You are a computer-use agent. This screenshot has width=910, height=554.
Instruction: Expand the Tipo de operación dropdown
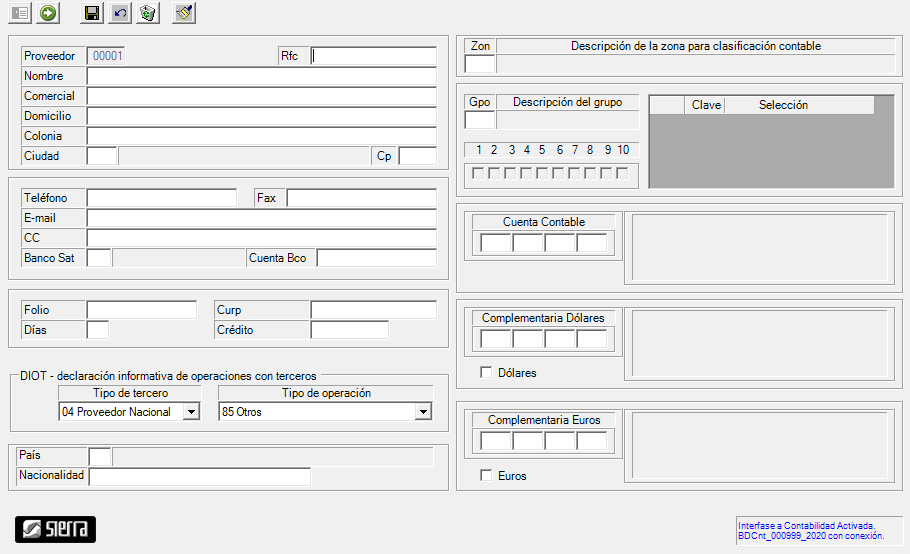(423, 412)
